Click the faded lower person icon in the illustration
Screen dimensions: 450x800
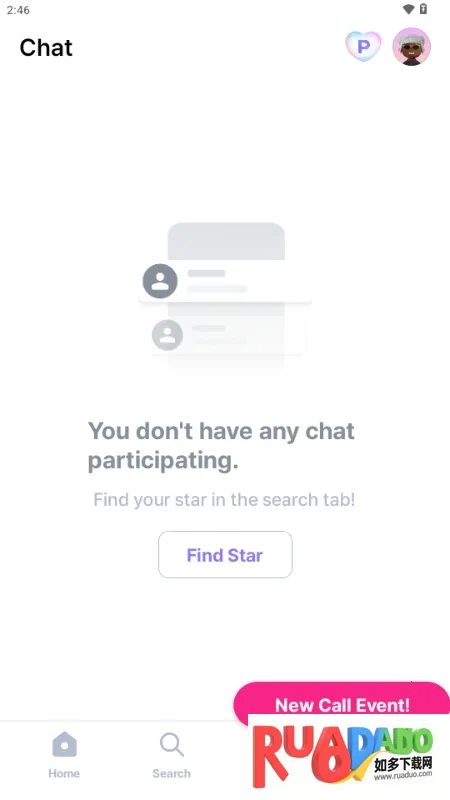click(x=167, y=335)
